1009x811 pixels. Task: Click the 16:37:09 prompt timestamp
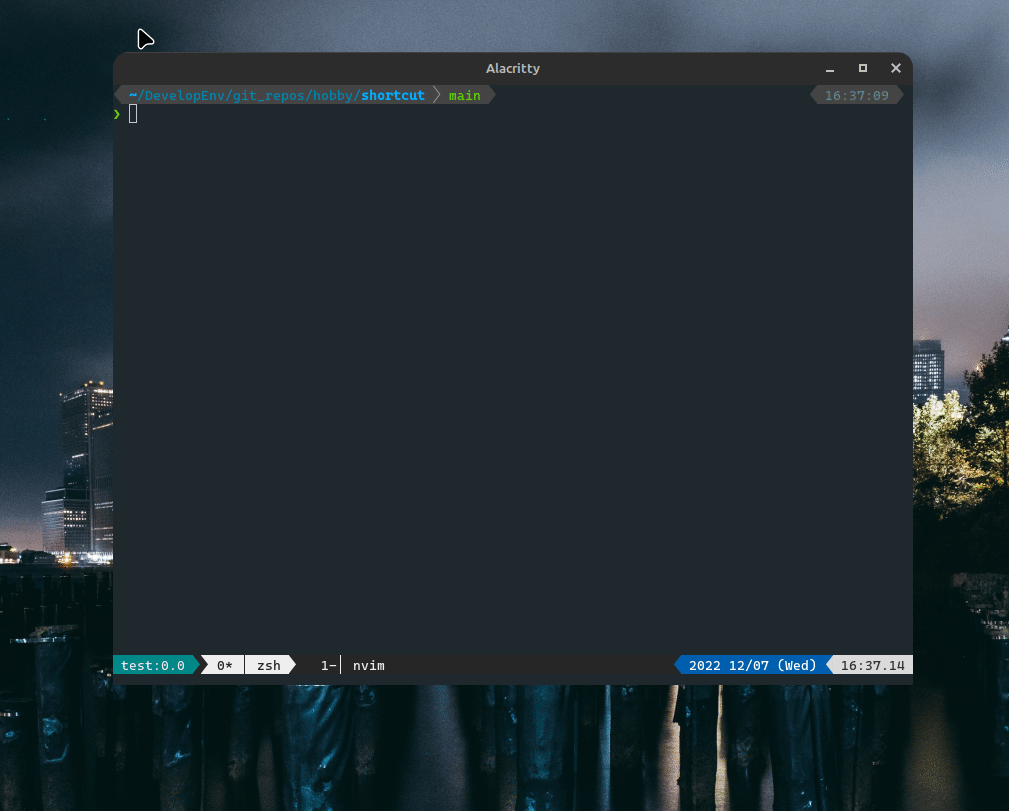855,95
